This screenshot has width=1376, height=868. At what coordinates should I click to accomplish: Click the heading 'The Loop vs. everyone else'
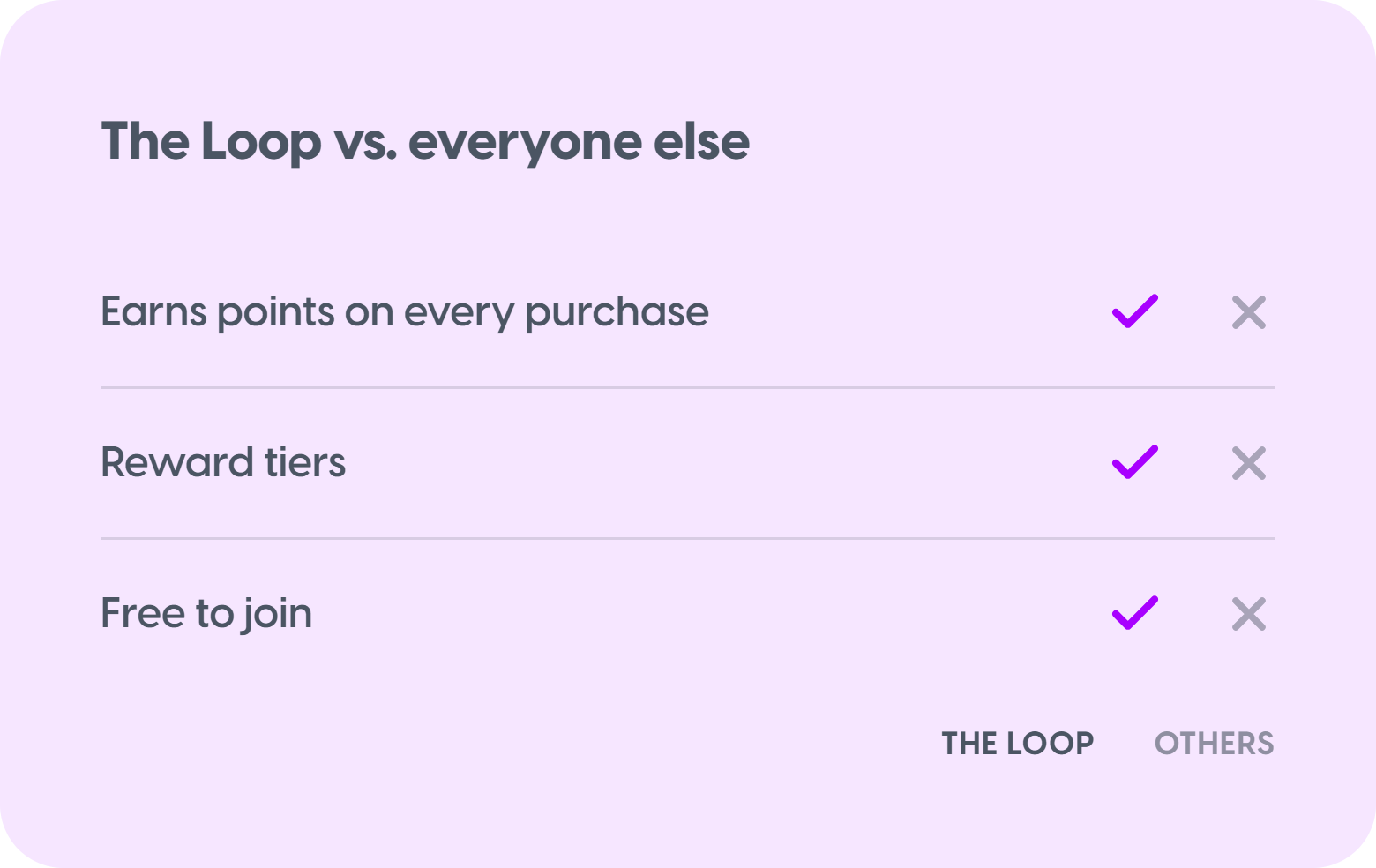pos(425,143)
